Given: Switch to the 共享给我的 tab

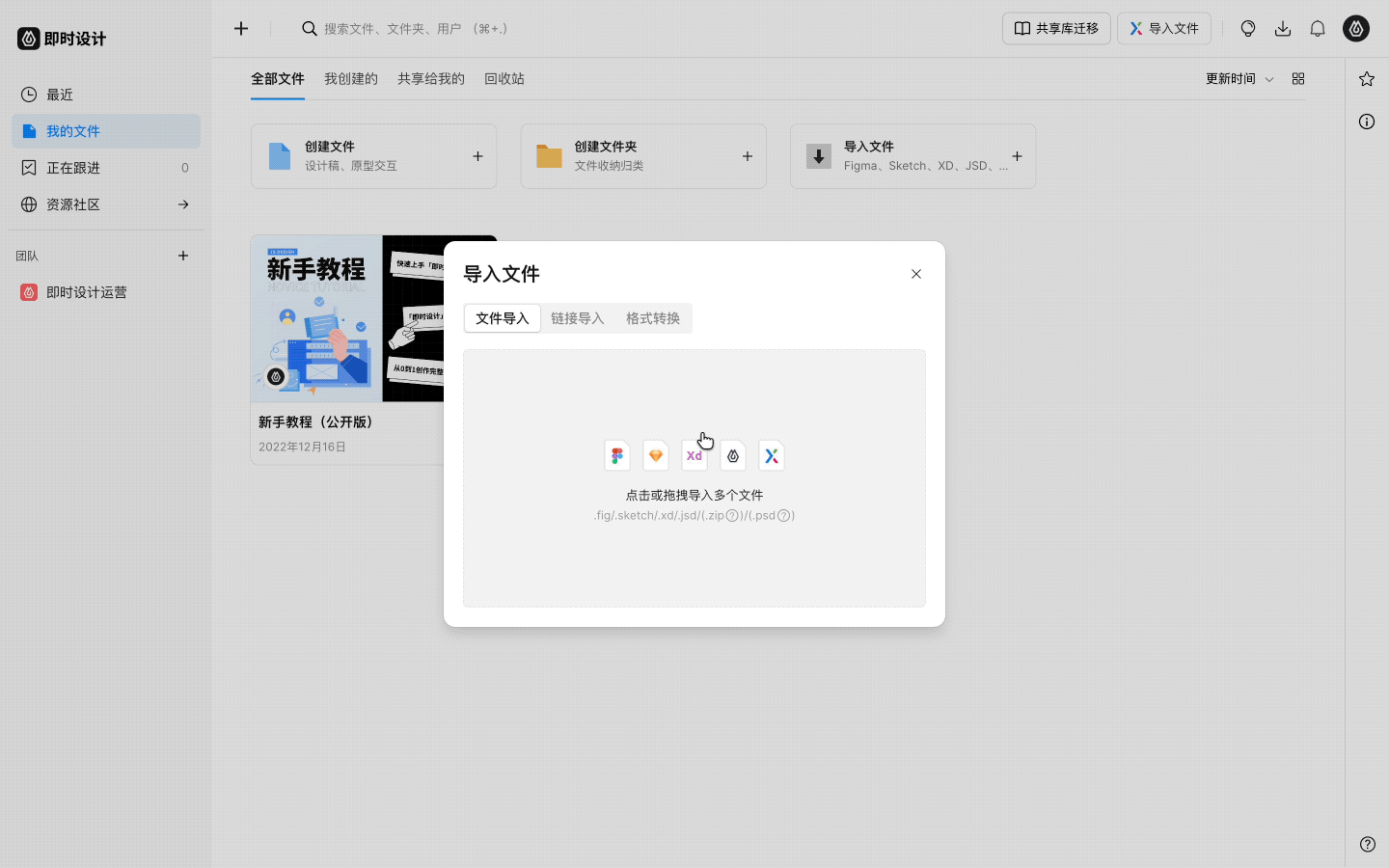Looking at the screenshot, I should (x=431, y=79).
